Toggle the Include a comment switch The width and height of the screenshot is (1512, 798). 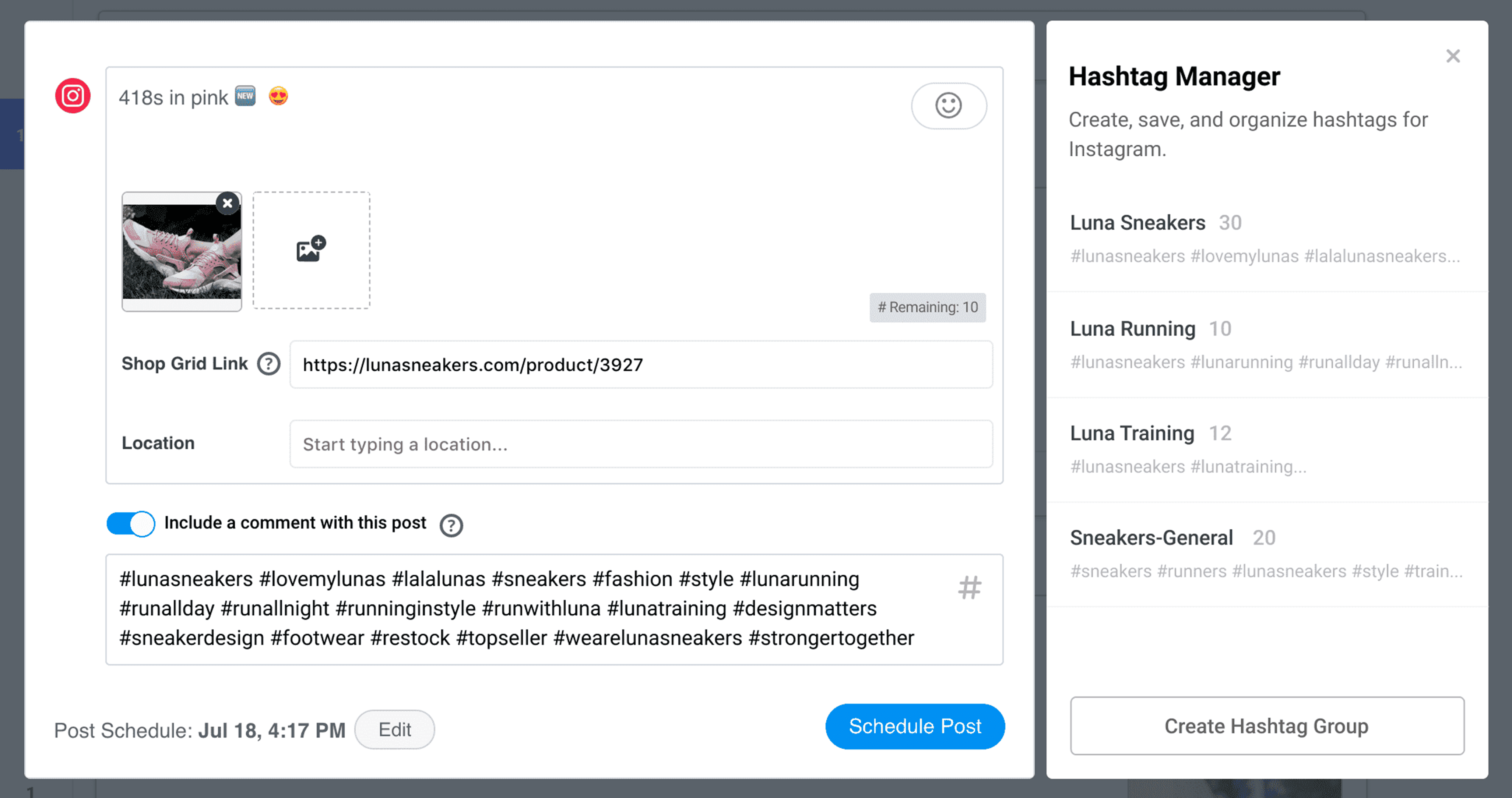130,522
